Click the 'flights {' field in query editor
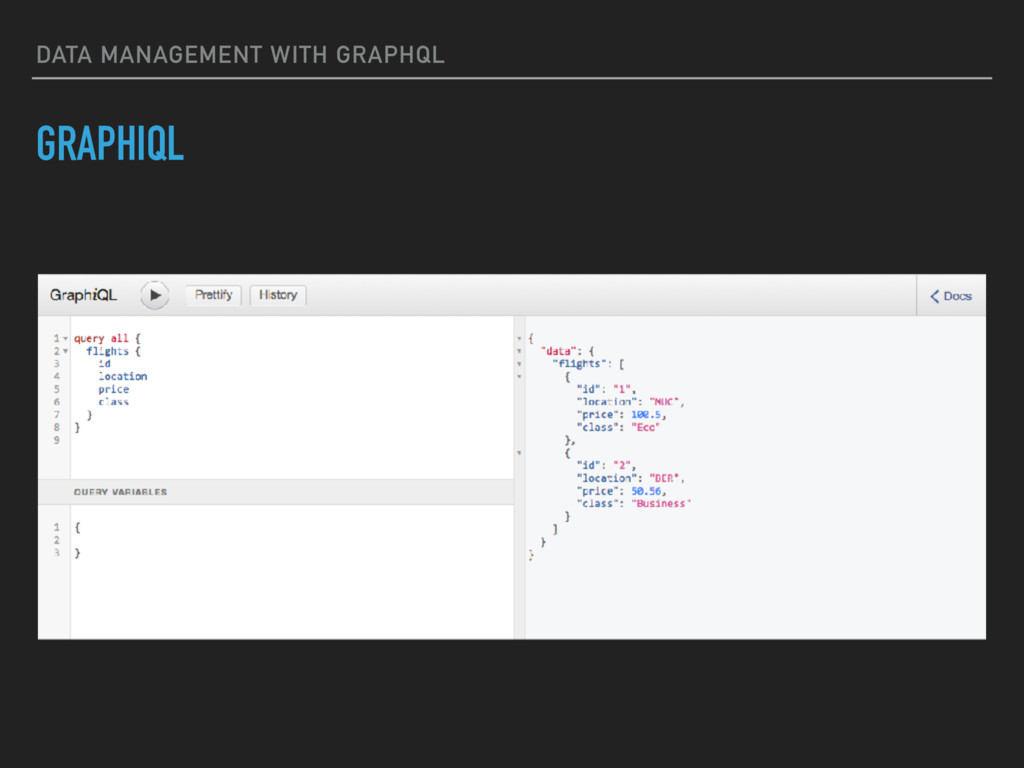This screenshot has width=1024, height=768. pyautogui.click(x=113, y=351)
